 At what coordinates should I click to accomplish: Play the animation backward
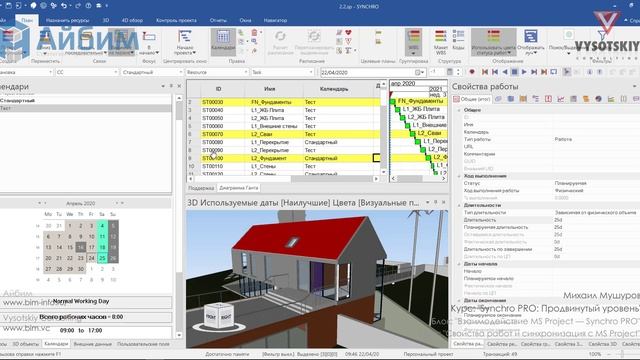click(x=504, y=72)
